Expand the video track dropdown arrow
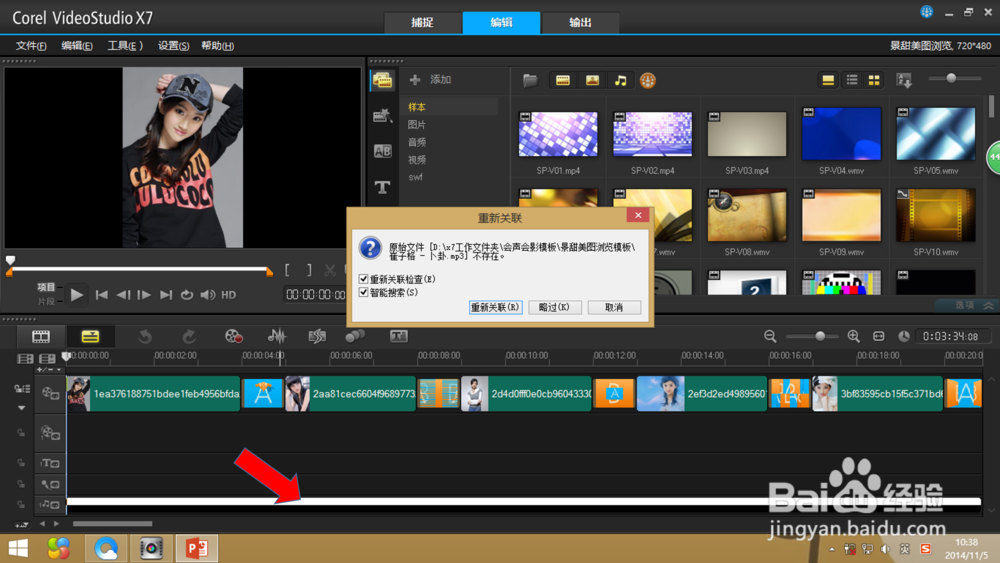This screenshot has height=563, width=1000. pos(21,407)
